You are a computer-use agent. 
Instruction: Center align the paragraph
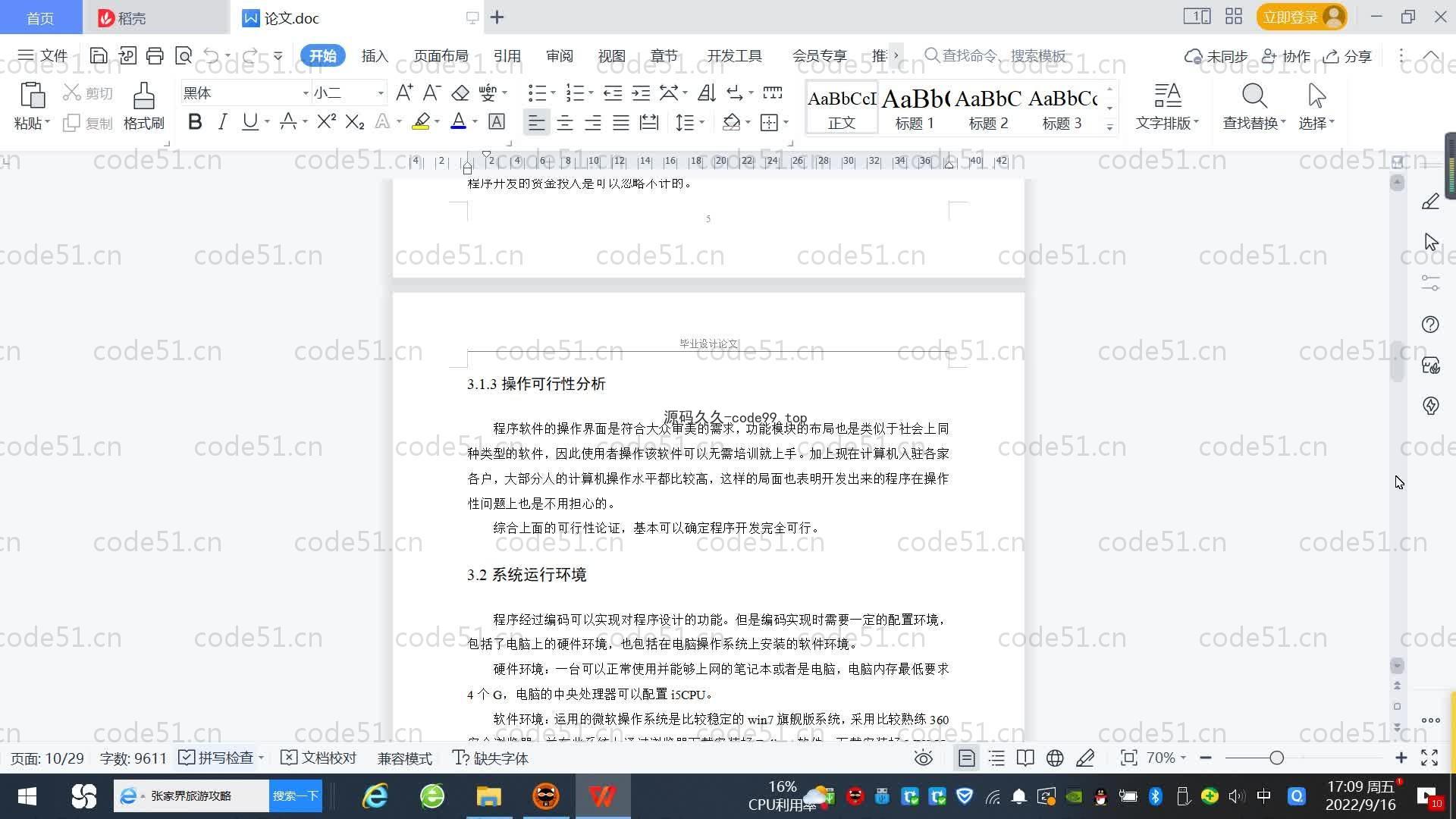tap(565, 122)
